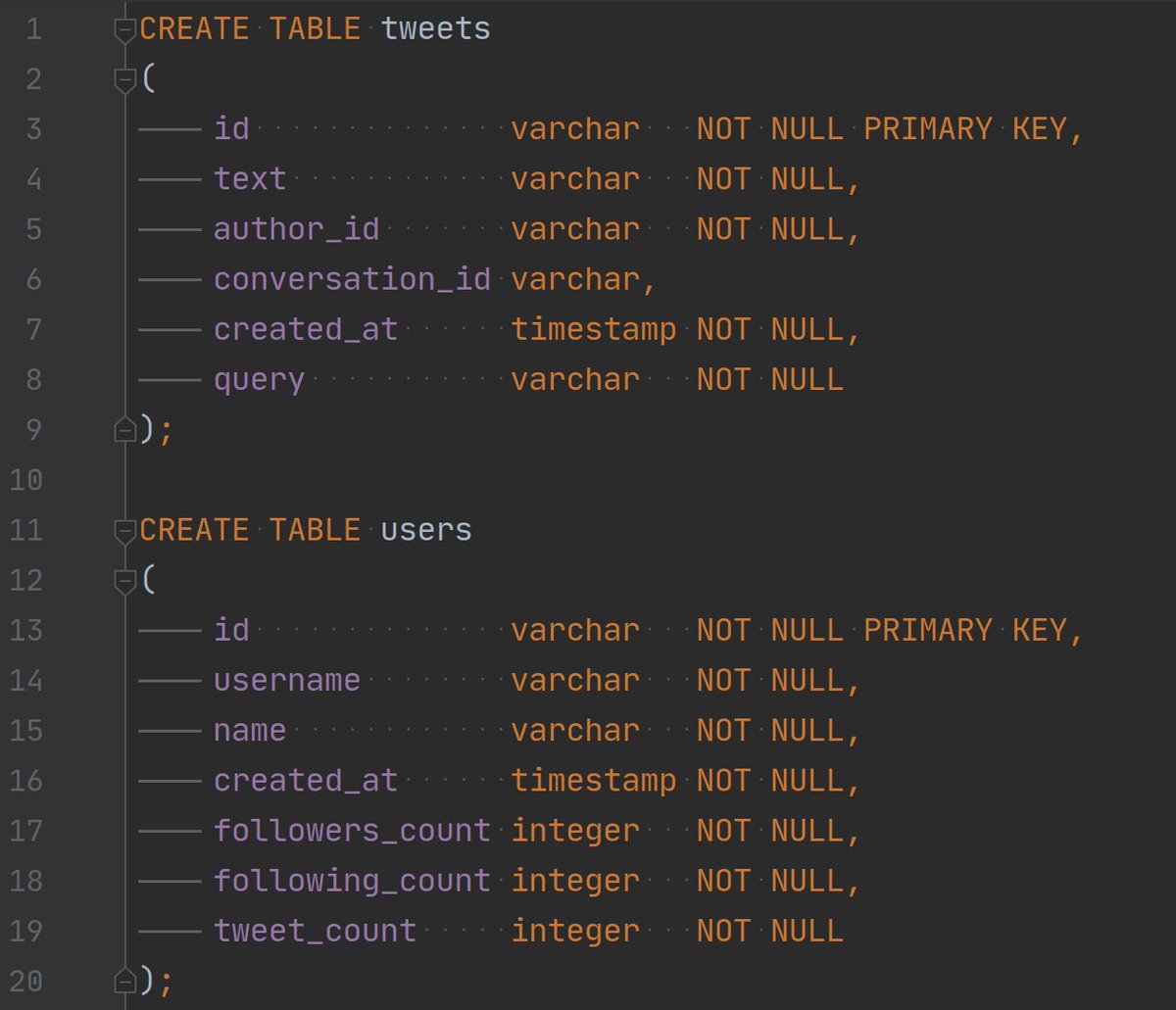Viewport: 1176px width, 1010px height.
Task: Collapse the CREATE TABLE tweets fold marker
Action: tap(124, 31)
